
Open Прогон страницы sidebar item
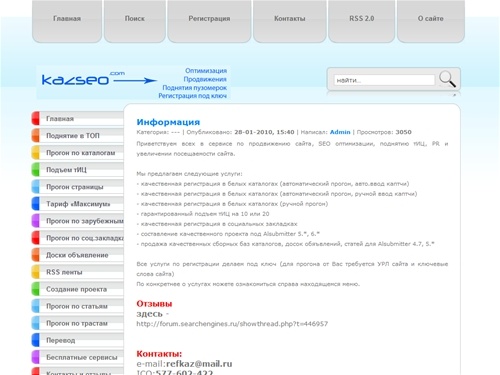coord(77,187)
